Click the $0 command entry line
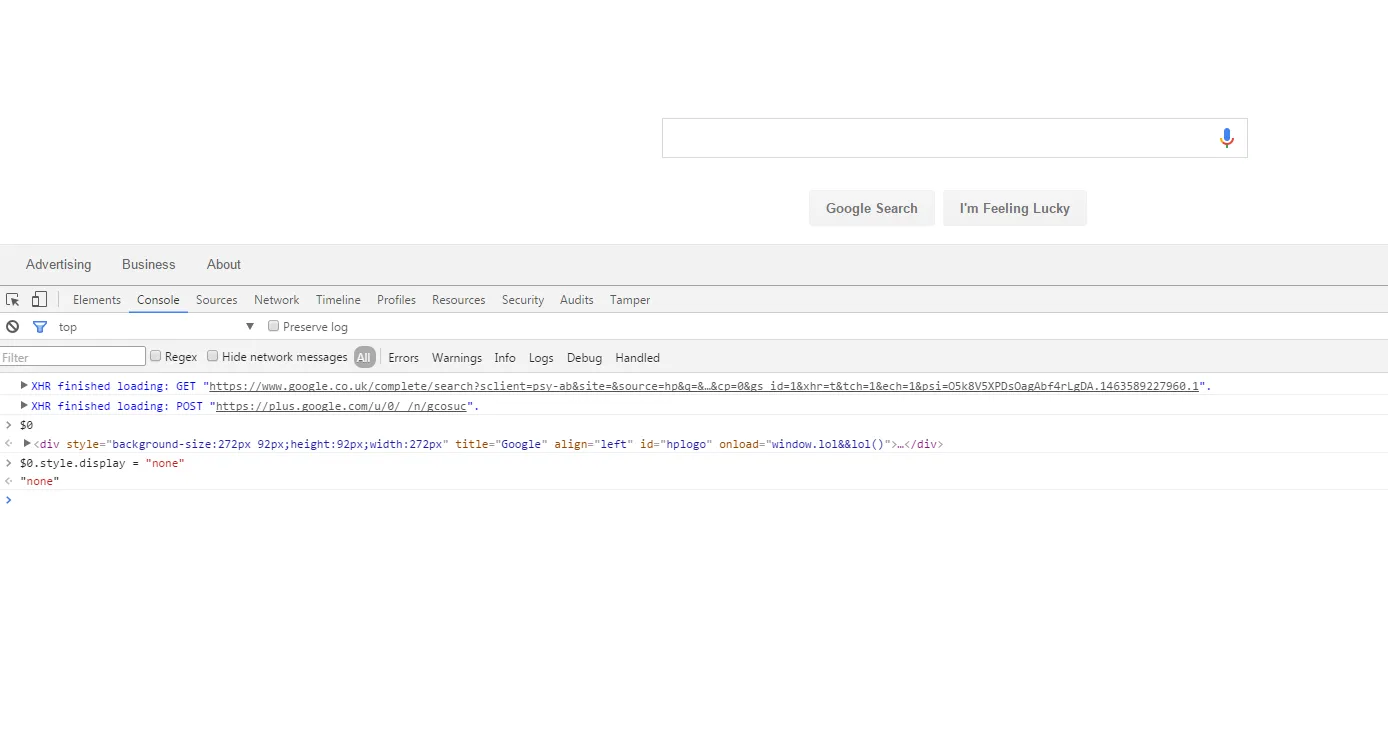The width and height of the screenshot is (1388, 738). pos(26,425)
